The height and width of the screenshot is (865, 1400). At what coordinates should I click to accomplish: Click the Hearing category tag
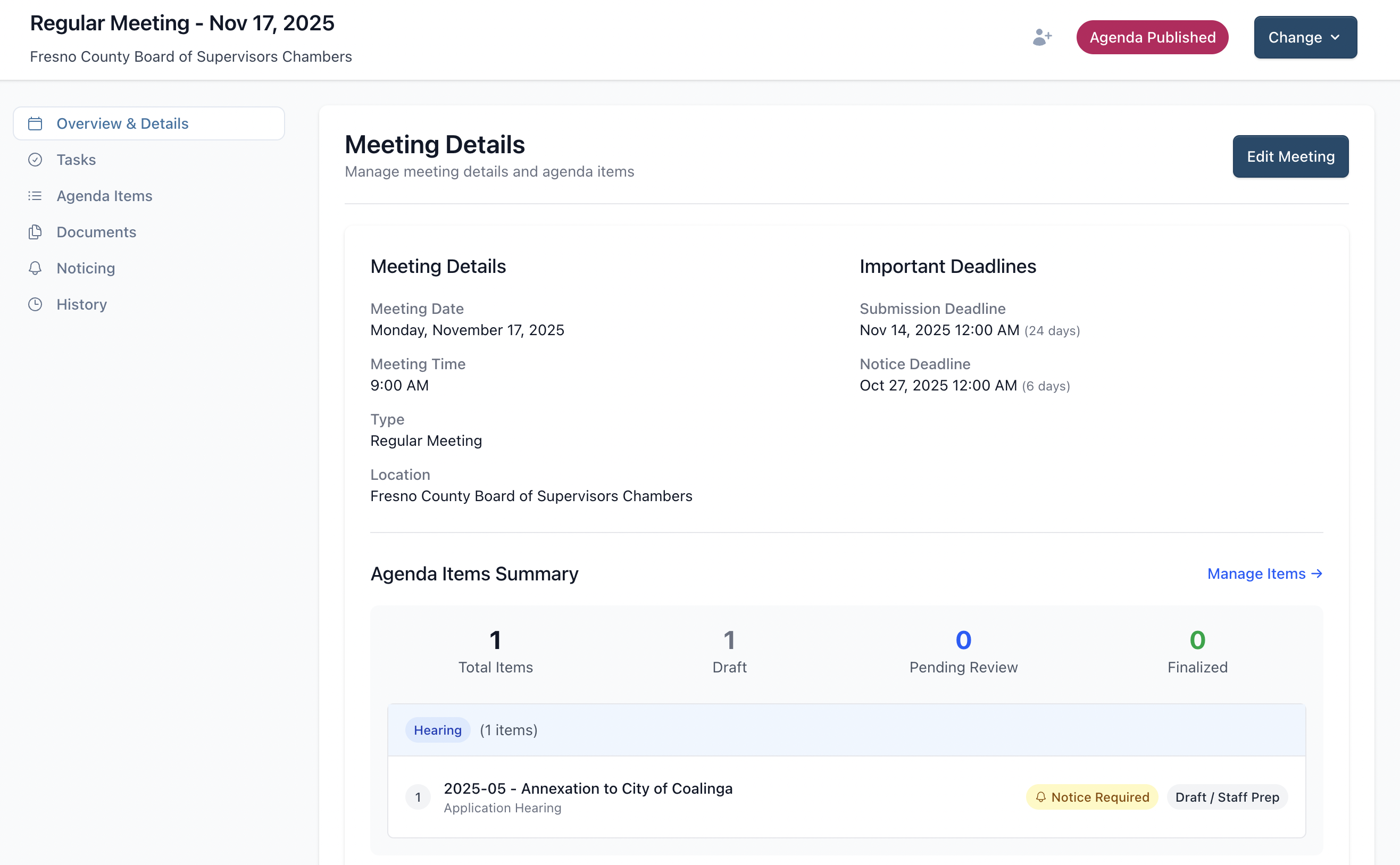pyautogui.click(x=437, y=730)
